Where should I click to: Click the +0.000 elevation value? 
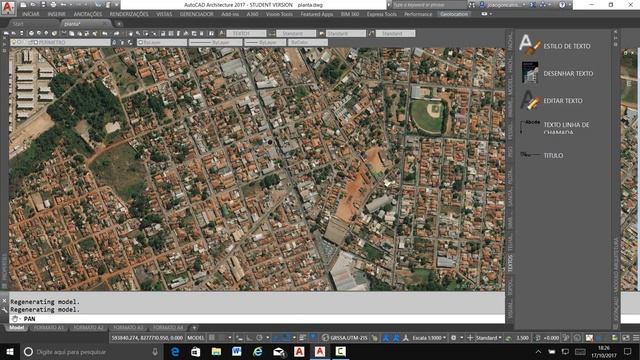coord(551,338)
